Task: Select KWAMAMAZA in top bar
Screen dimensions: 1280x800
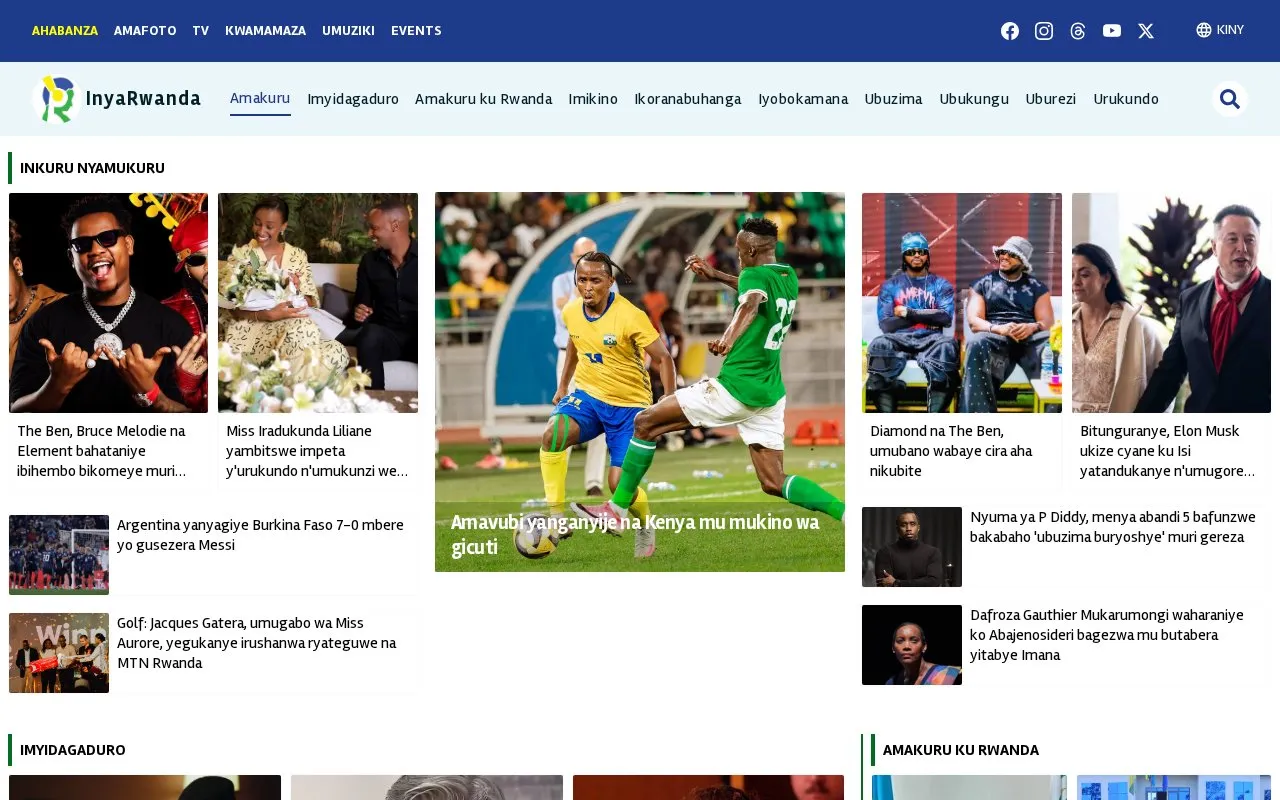Action: click(x=266, y=31)
